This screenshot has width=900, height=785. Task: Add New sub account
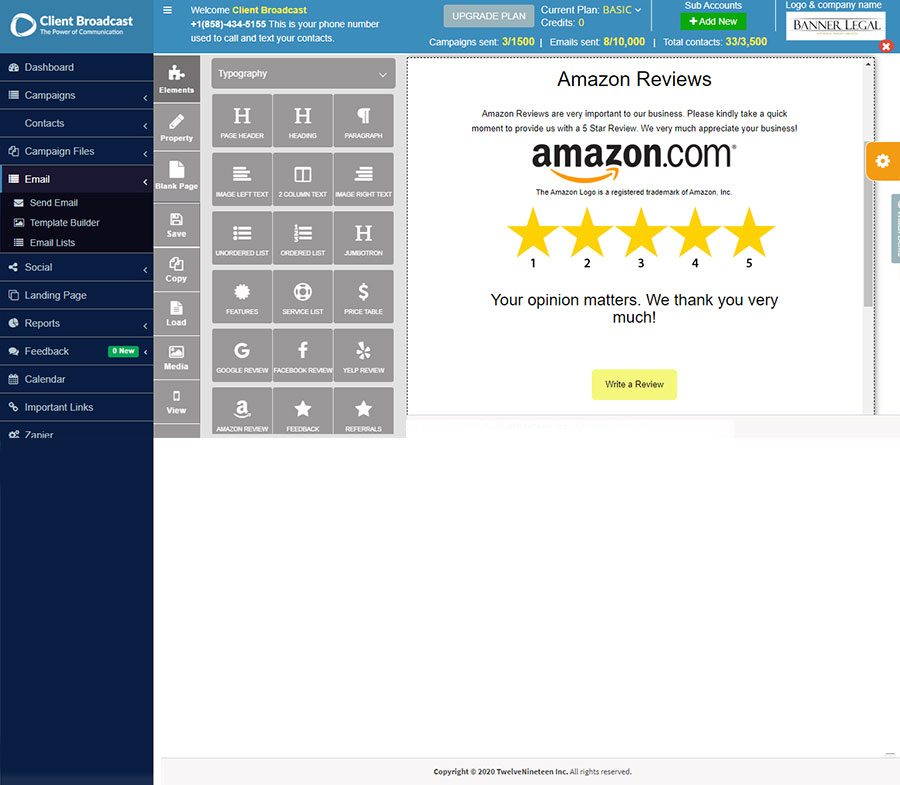pos(713,21)
